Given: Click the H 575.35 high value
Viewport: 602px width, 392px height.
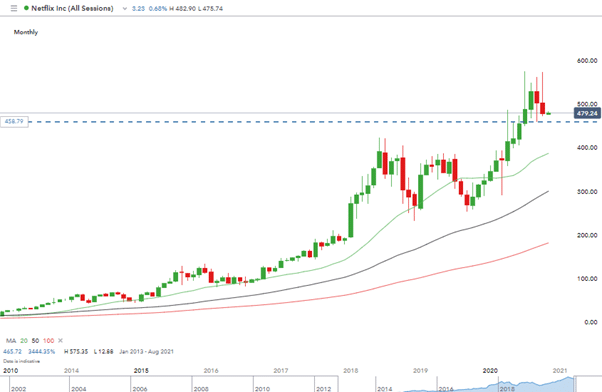Looking at the screenshot, I should pos(76,351).
